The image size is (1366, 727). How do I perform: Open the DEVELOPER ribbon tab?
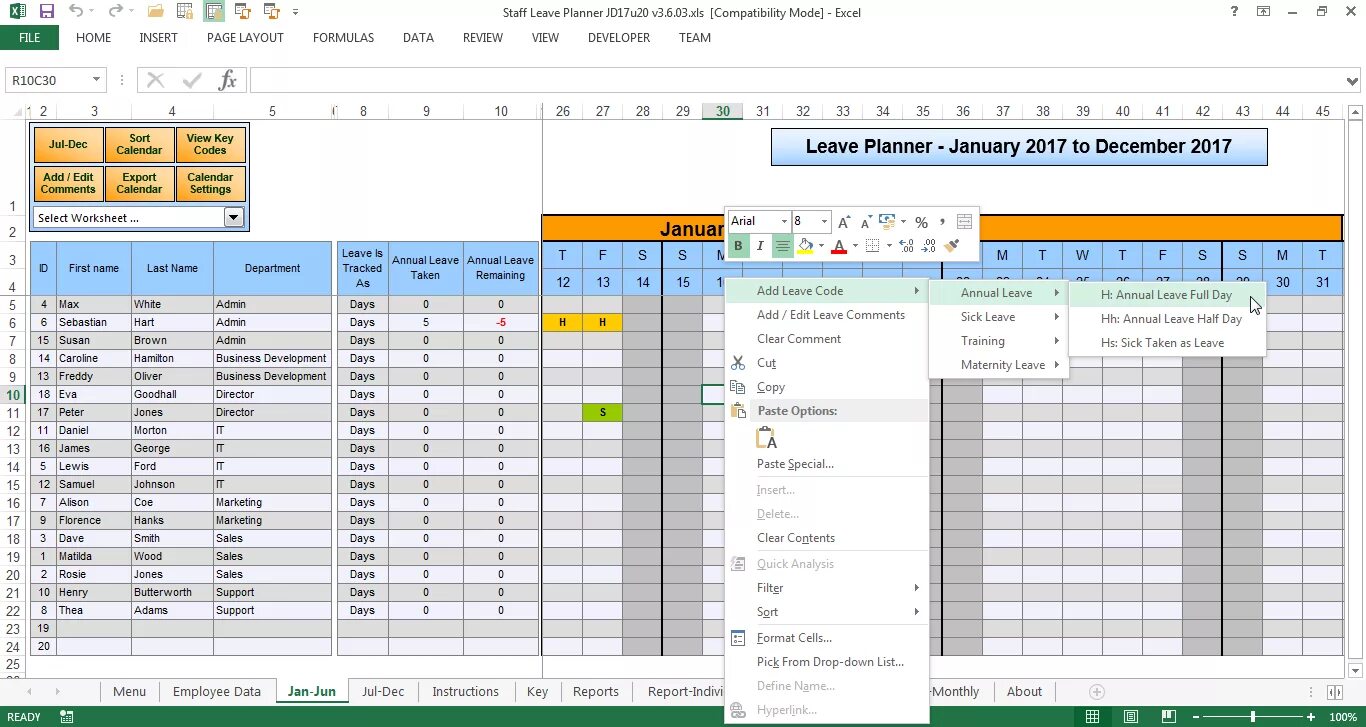click(619, 38)
